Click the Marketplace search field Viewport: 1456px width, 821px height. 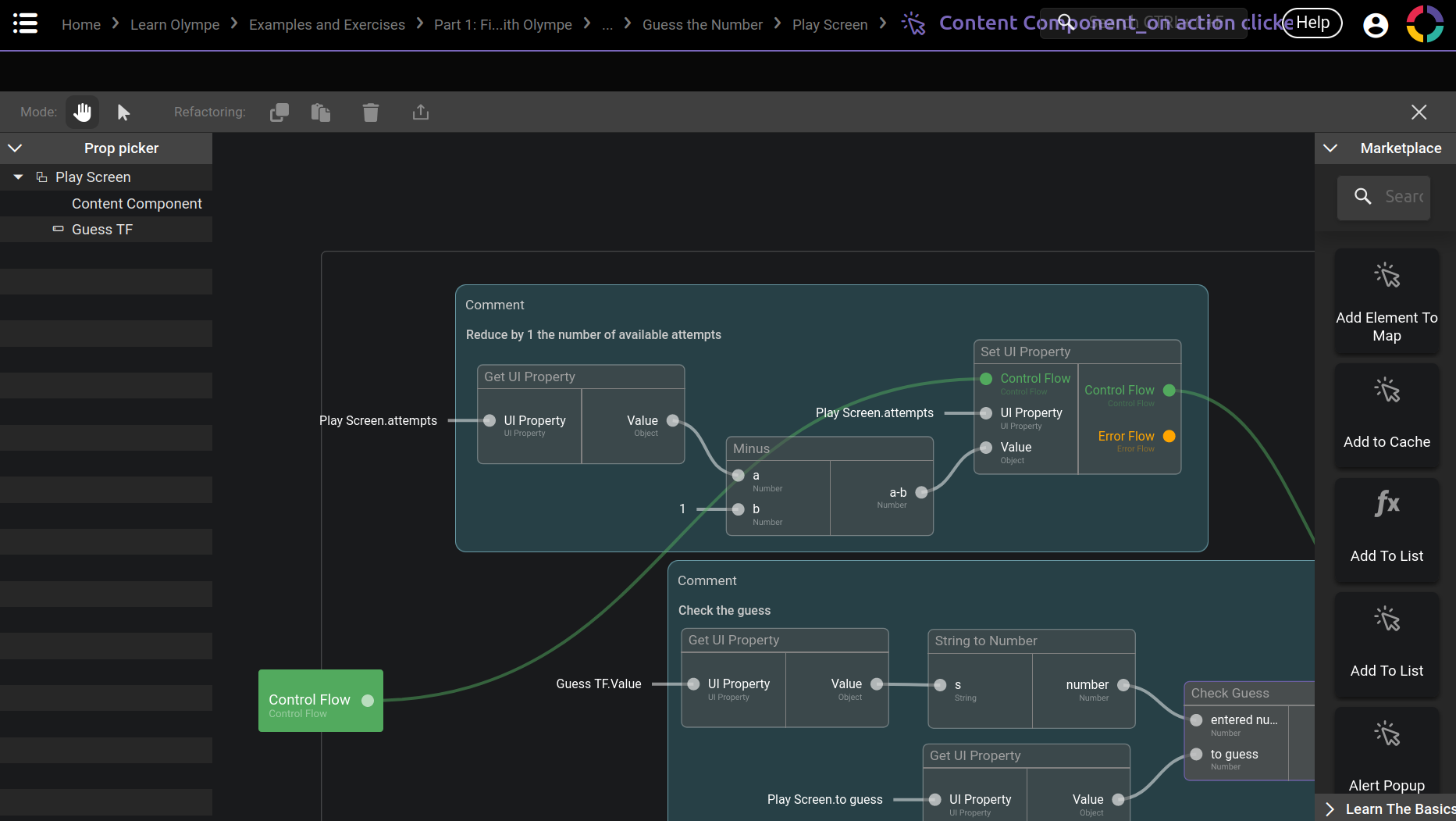pyautogui.click(x=1403, y=197)
